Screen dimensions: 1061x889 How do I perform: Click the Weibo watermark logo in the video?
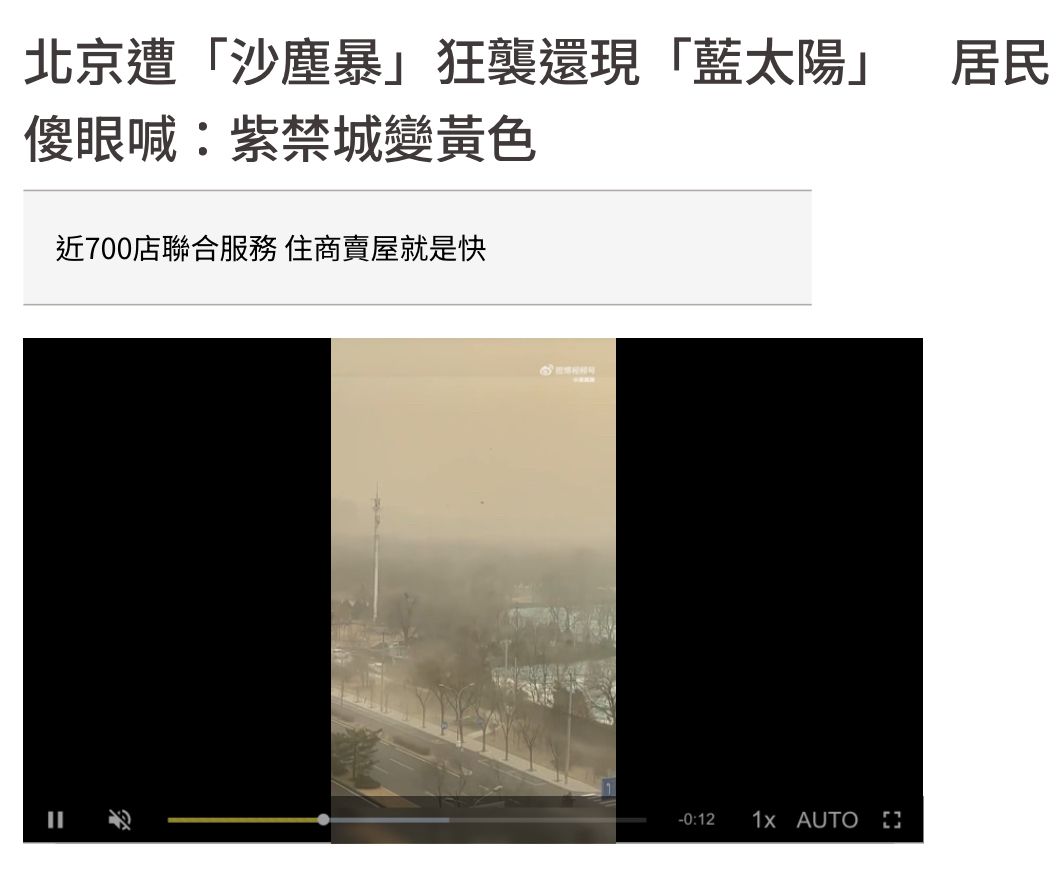(568, 373)
